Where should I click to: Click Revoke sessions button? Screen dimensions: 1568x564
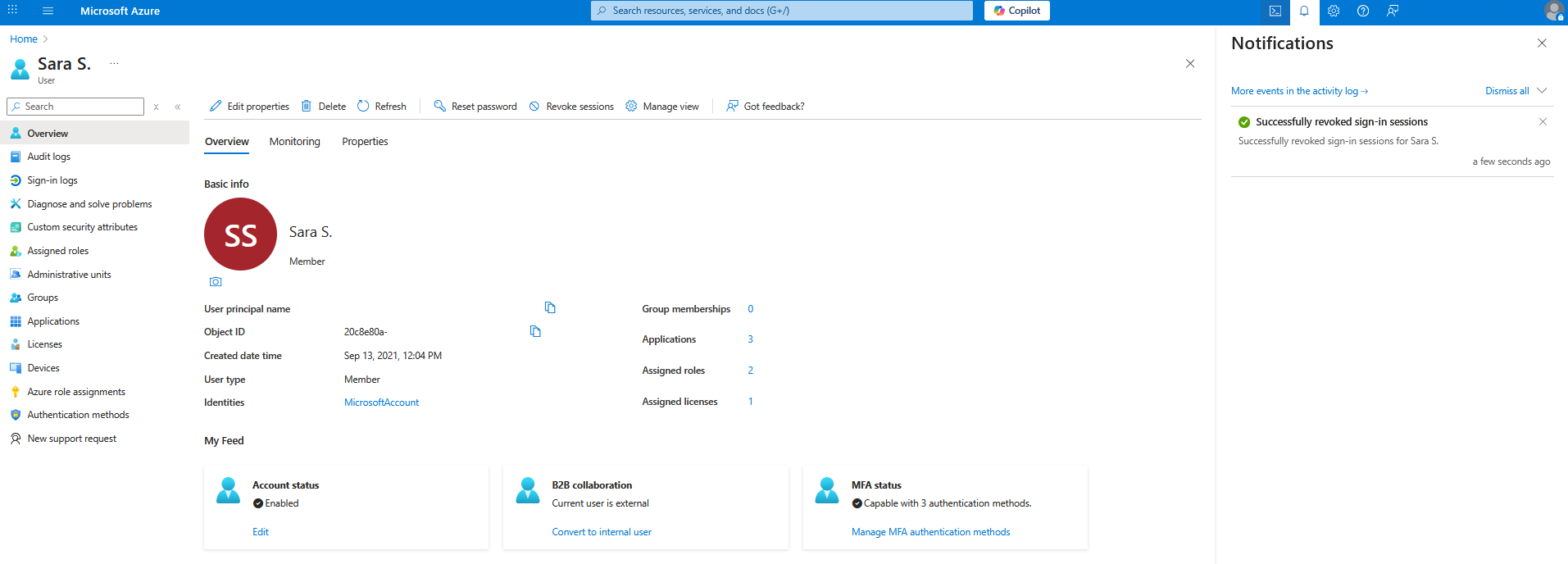click(571, 107)
